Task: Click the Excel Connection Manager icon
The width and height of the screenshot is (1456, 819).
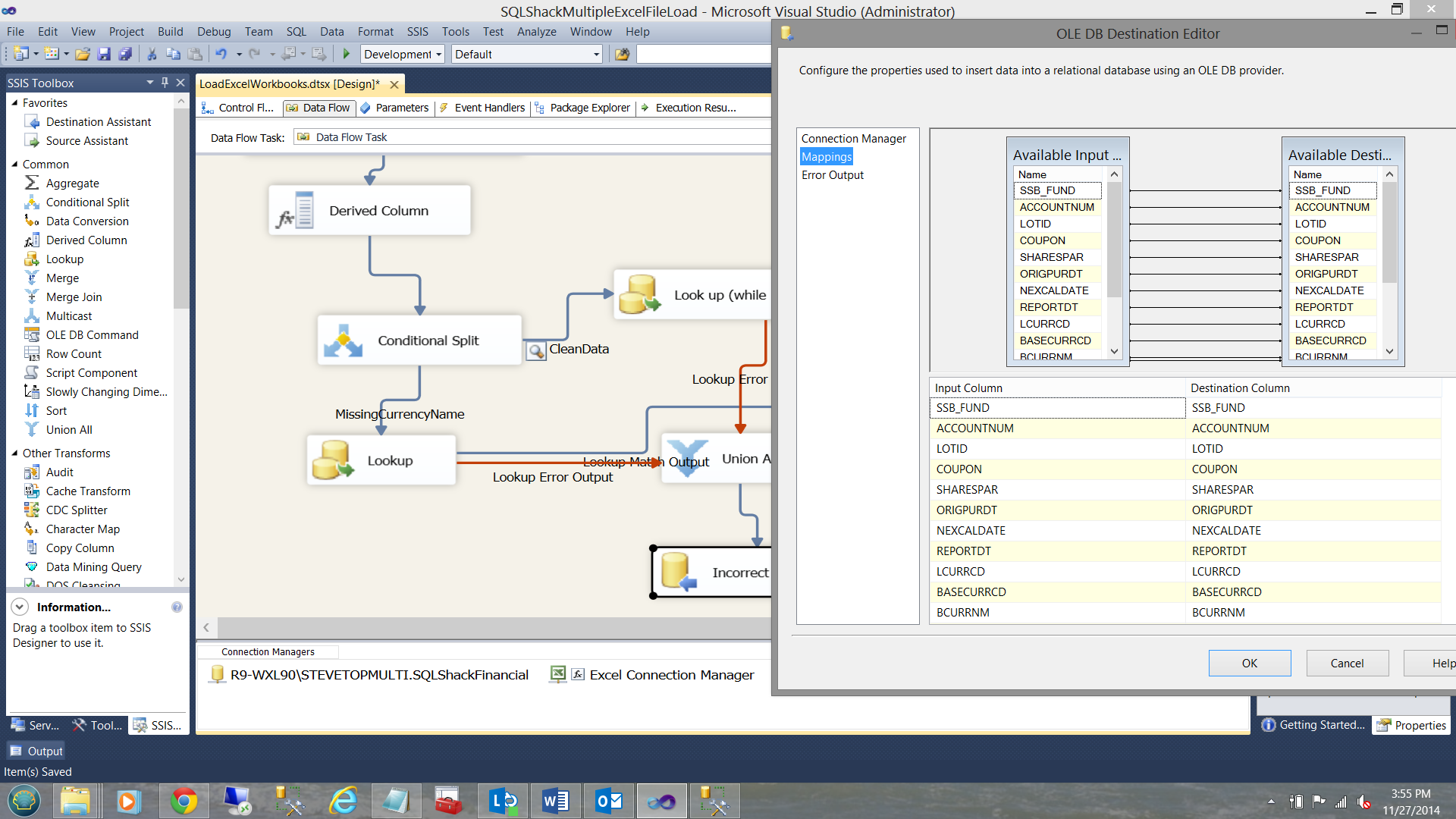Action: pyautogui.click(x=558, y=674)
